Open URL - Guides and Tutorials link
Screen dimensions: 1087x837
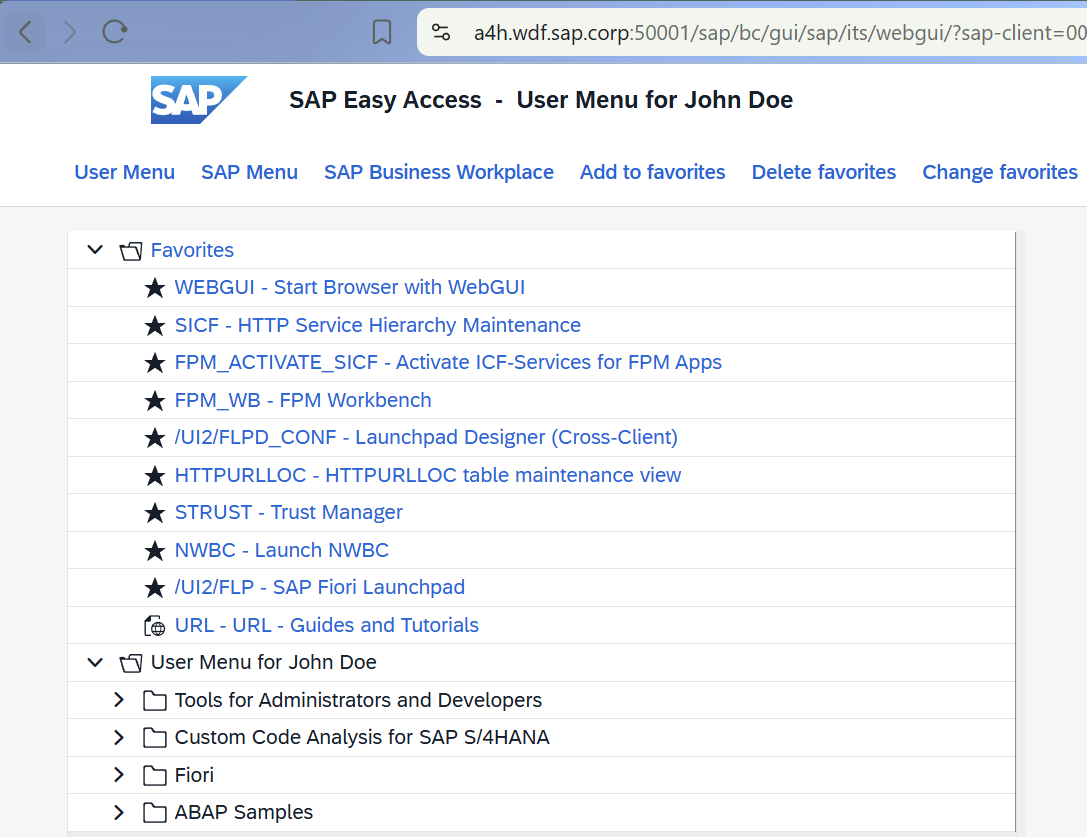(327, 625)
